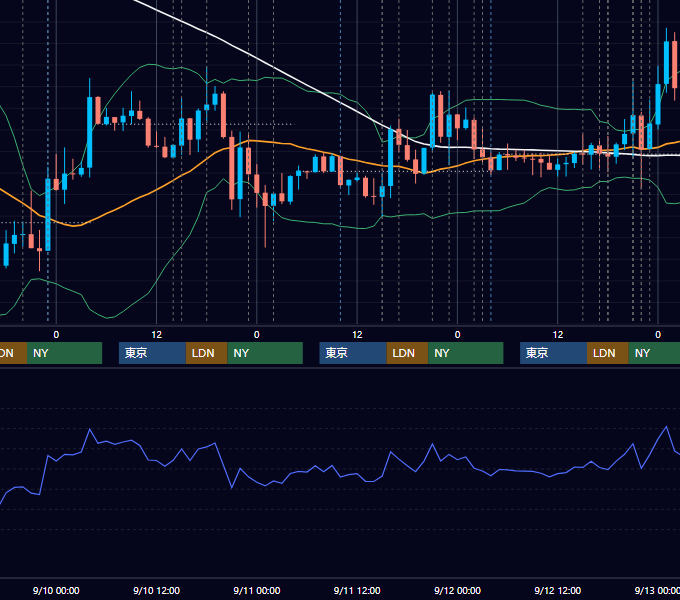
Task: Select the LDN block after the 9/11 東京 session
Action: click(407, 353)
